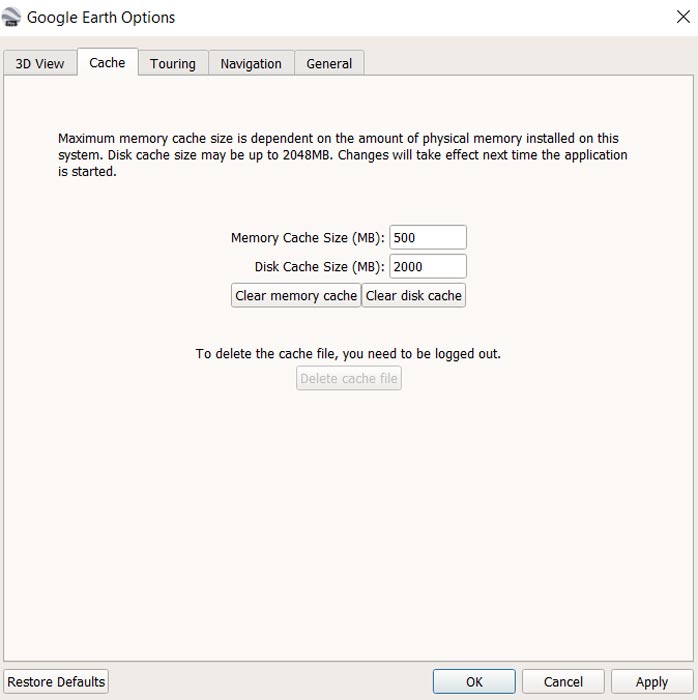Go to the Navigation tab
The height and width of the screenshot is (700, 698).
pyautogui.click(x=251, y=63)
